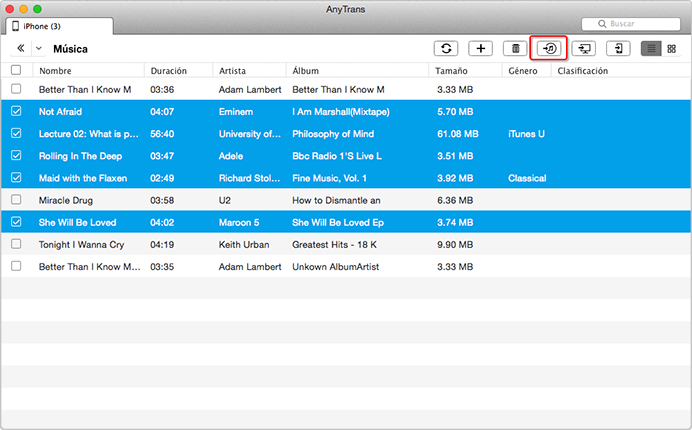Check the first Better Than I Know M checkbox
The image size is (692, 430).
click(x=16, y=89)
